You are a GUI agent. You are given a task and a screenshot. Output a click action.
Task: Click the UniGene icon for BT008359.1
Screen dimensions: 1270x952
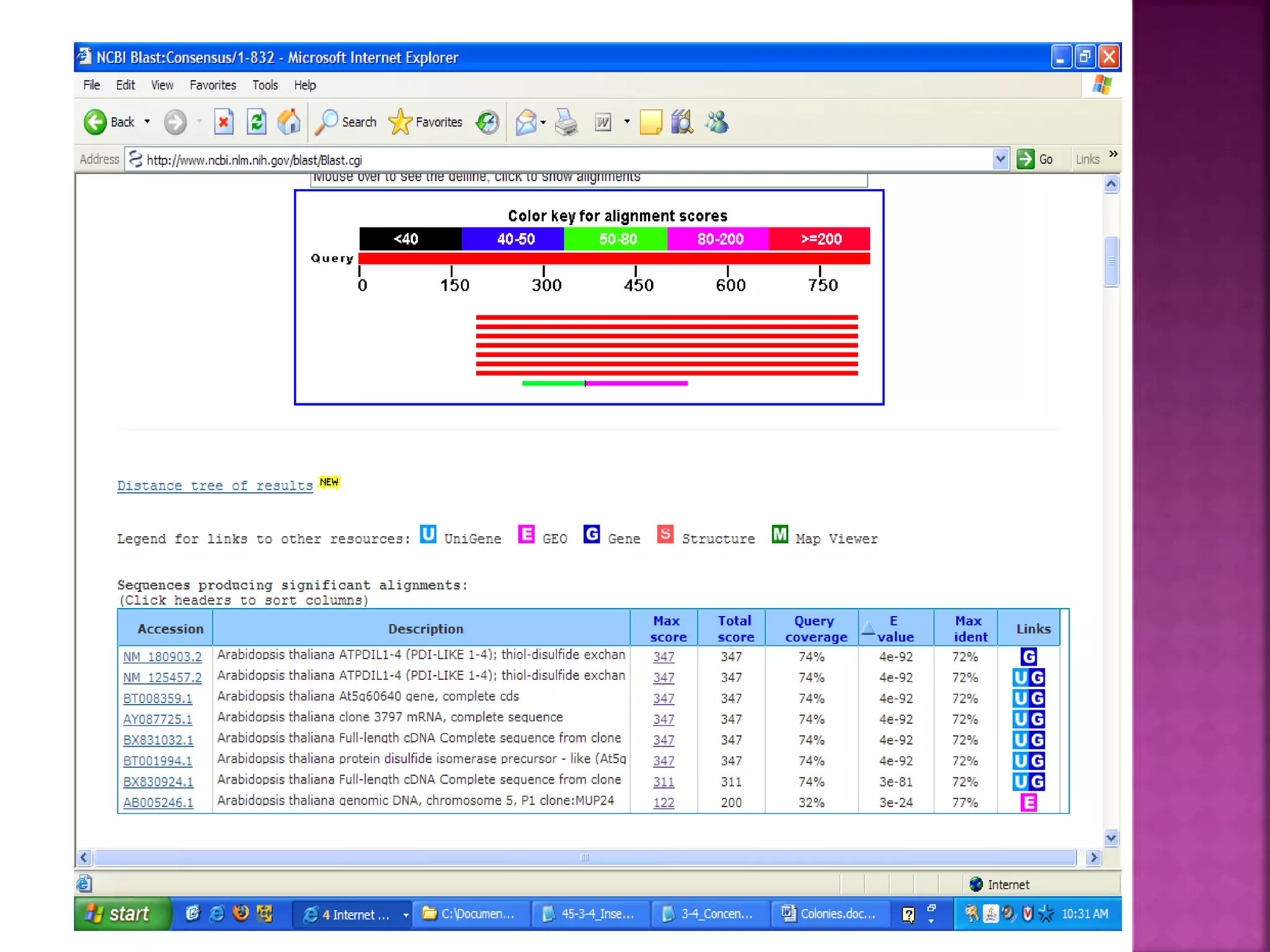[x=1020, y=699]
